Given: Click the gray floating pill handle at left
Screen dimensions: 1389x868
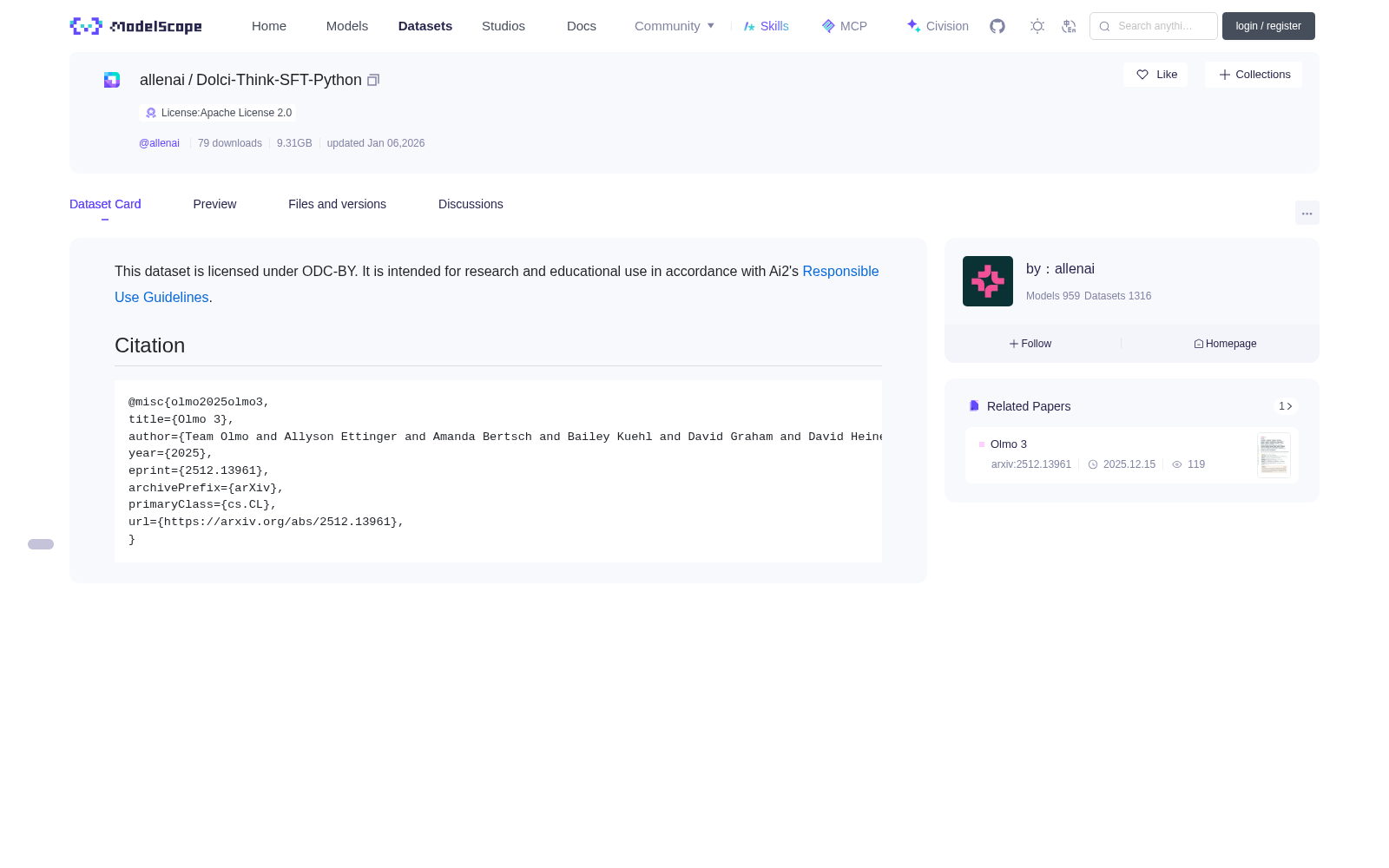Looking at the screenshot, I should [x=41, y=544].
